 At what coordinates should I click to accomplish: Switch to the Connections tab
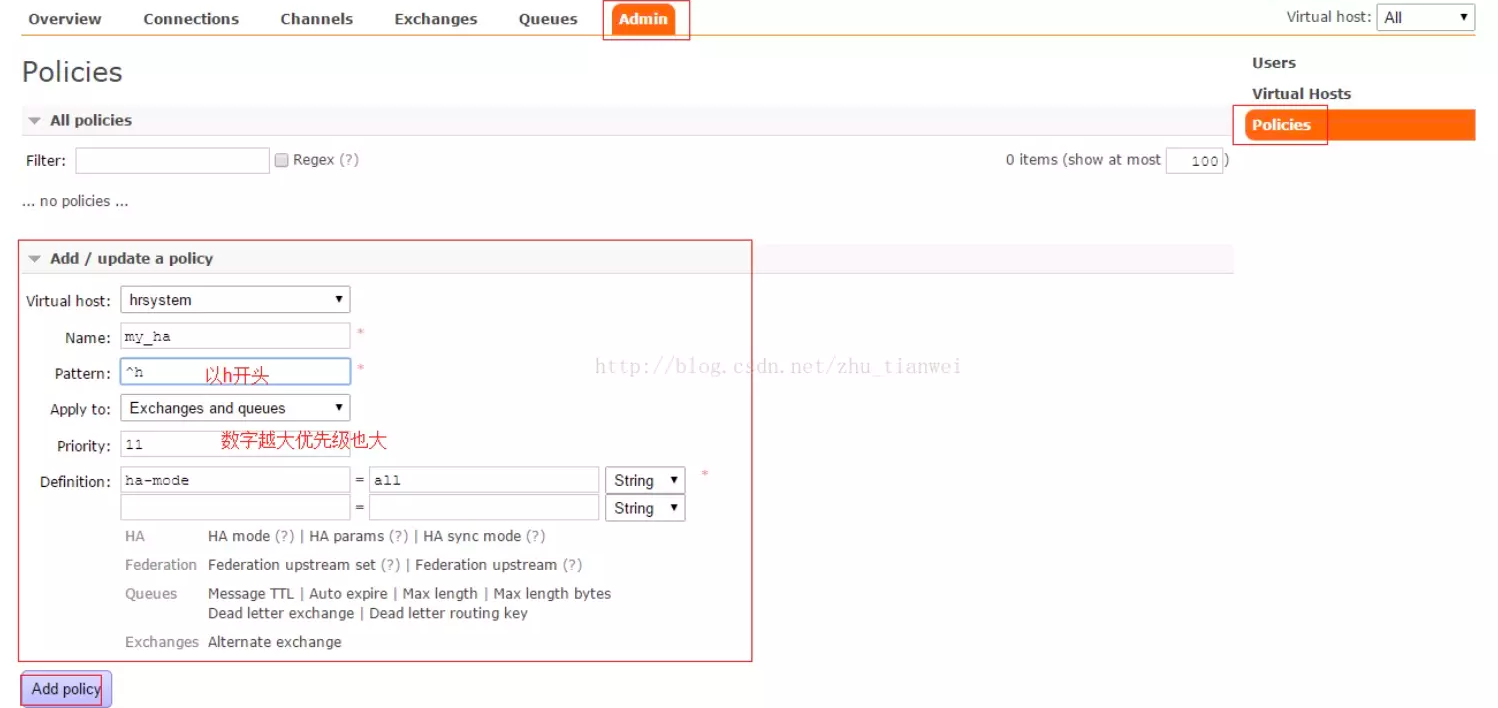[191, 19]
